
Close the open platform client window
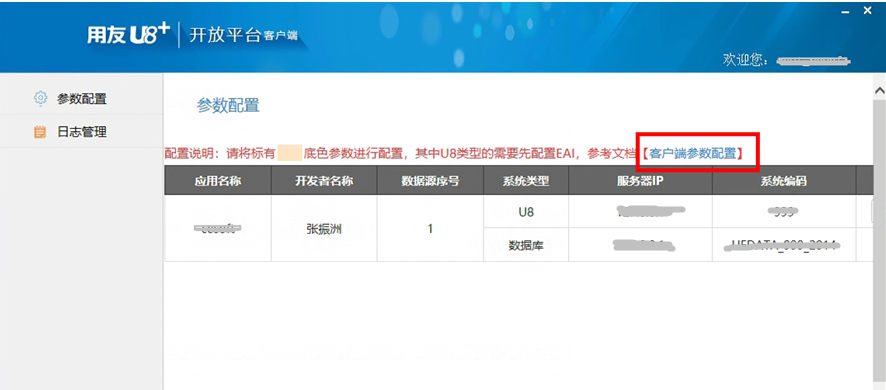tap(867, 10)
